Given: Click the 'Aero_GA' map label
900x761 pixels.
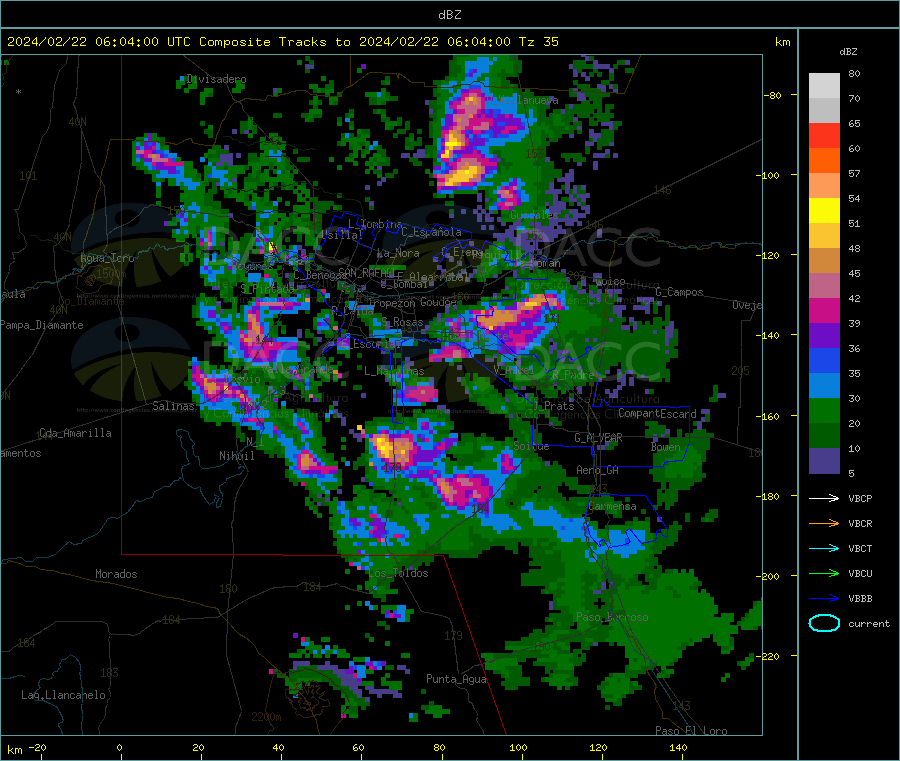Looking at the screenshot, I should tap(597, 470).
